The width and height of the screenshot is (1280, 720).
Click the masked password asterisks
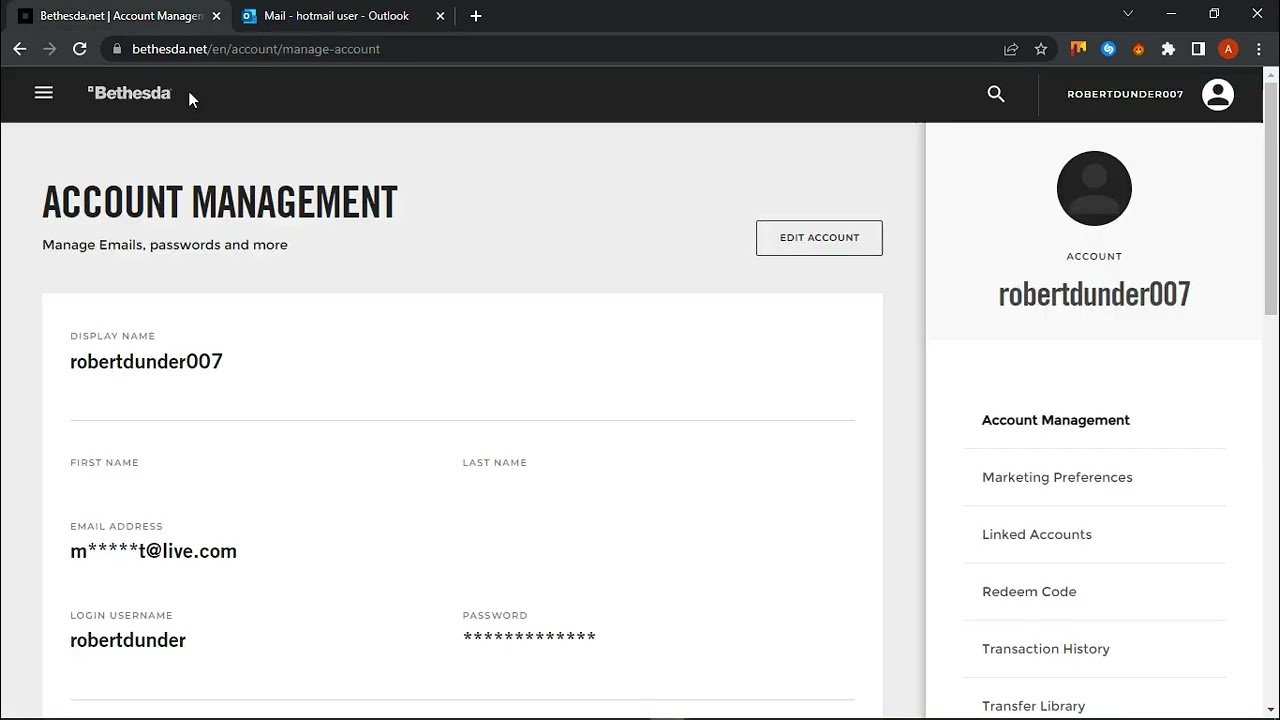pos(529,638)
